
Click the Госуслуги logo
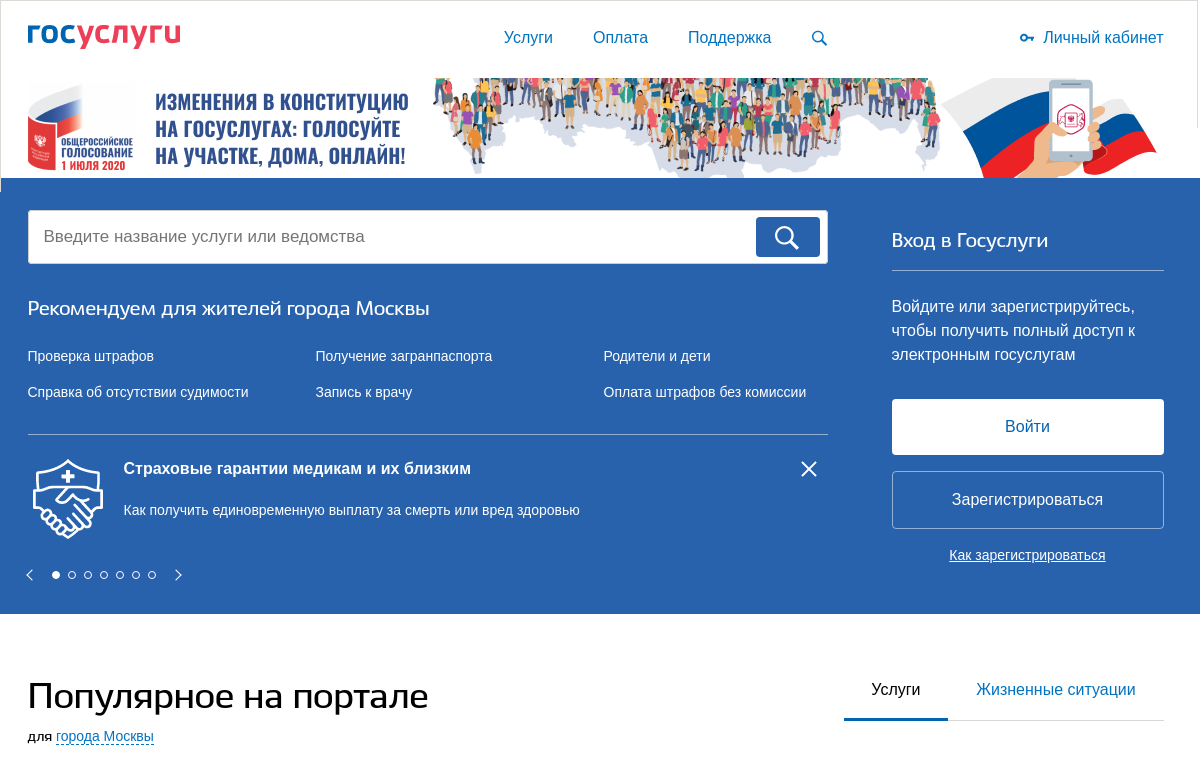104,36
